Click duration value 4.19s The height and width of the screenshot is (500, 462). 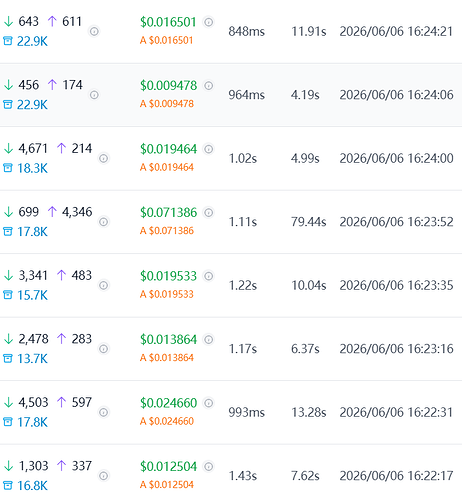click(305, 95)
